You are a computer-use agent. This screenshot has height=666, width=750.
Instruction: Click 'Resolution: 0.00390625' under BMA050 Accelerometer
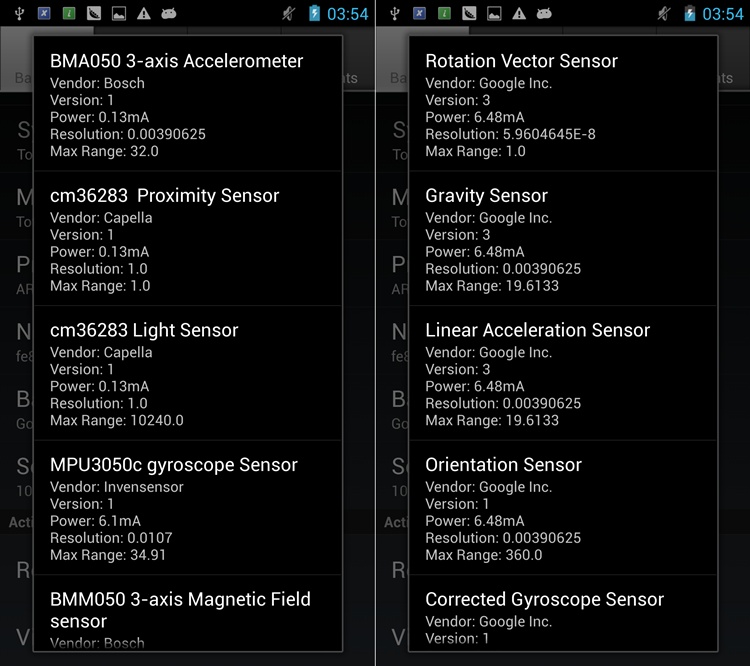[x=128, y=134]
